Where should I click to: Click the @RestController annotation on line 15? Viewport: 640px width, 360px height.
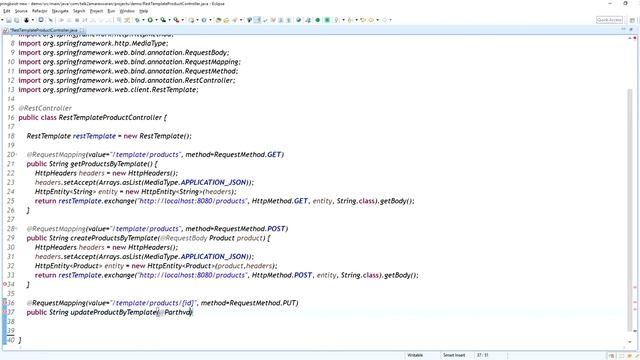[45, 108]
